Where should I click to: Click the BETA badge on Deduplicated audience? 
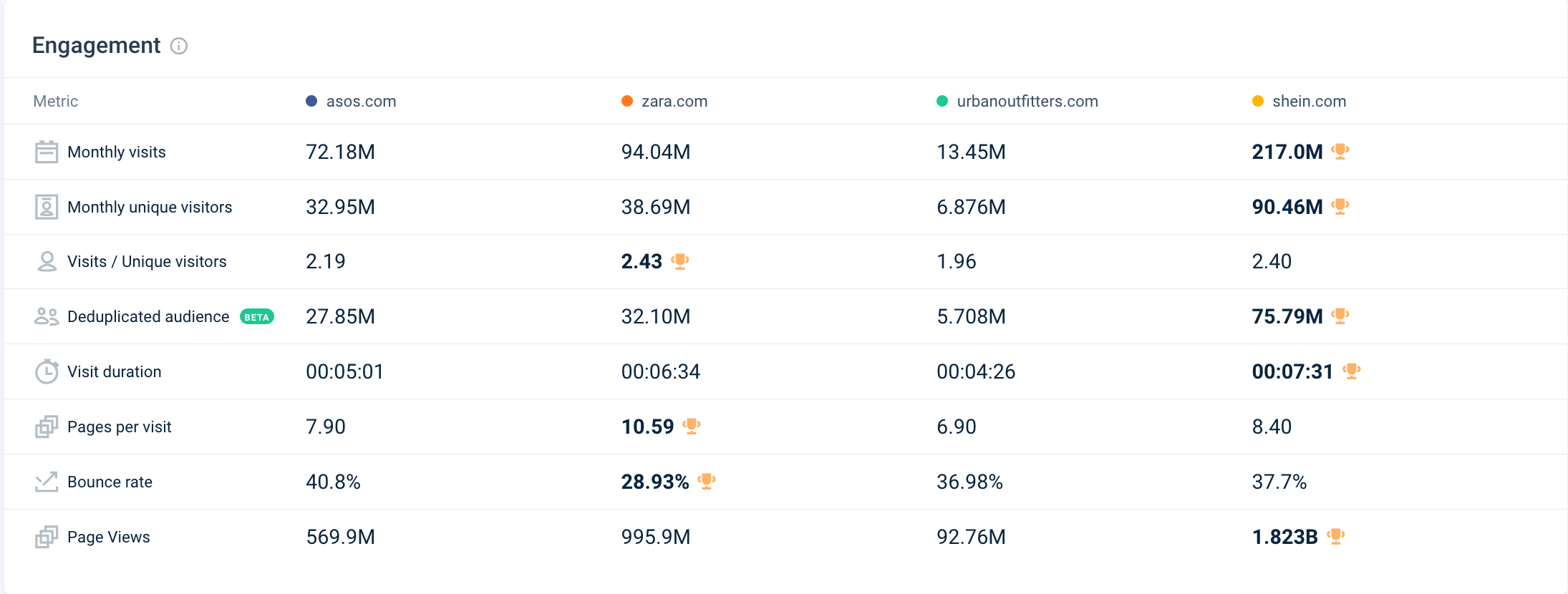tap(257, 317)
